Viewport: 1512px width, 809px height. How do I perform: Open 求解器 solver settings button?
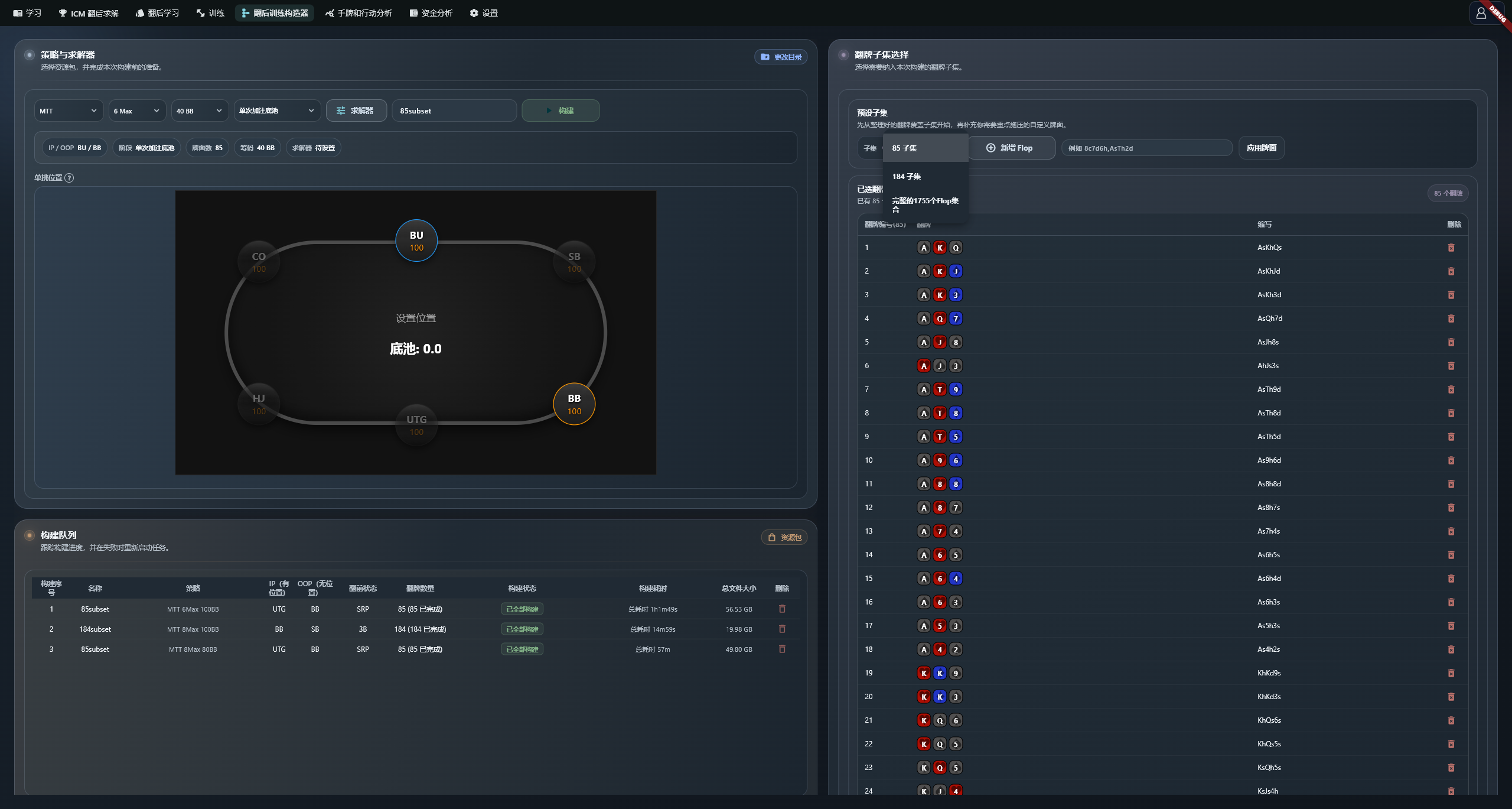[x=356, y=111]
